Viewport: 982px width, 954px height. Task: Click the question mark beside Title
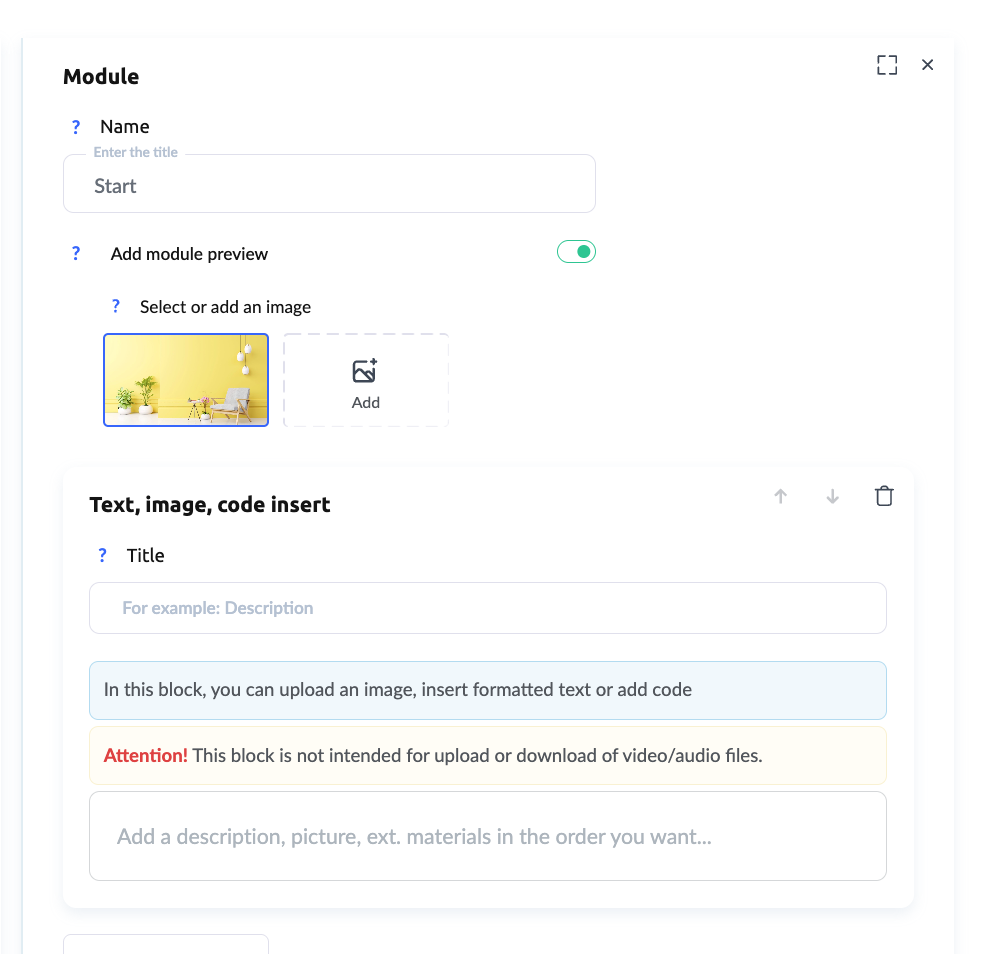pyautogui.click(x=102, y=556)
